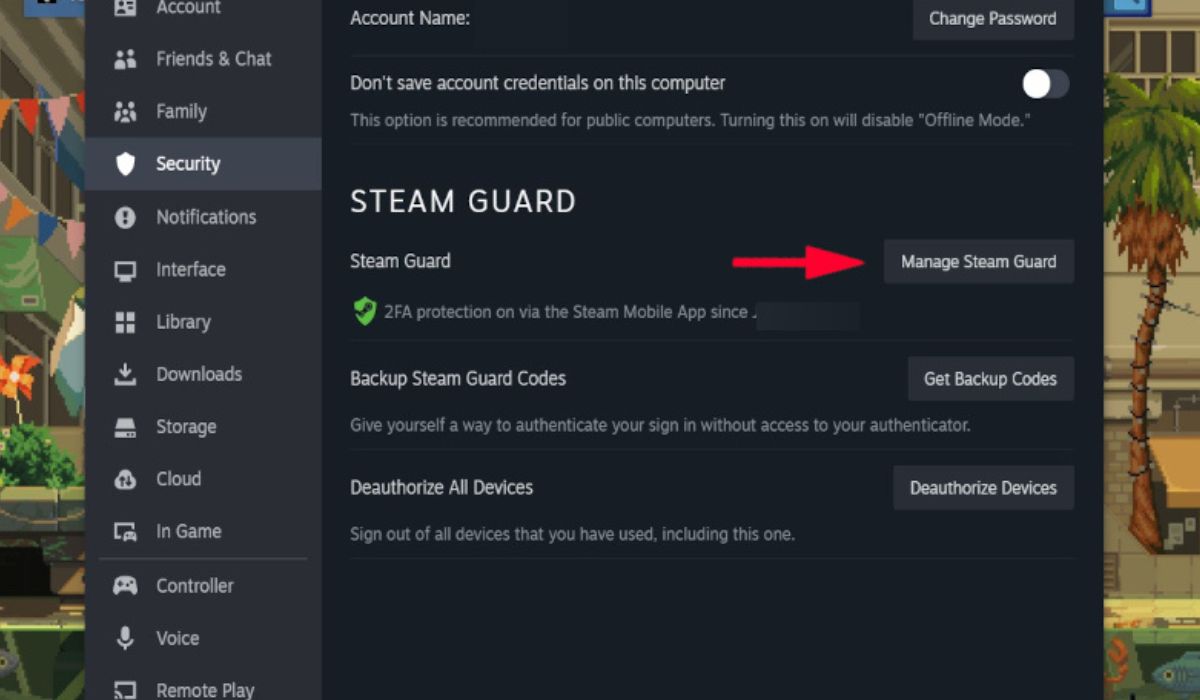
Task: Select Security in the settings sidebar
Action: [190, 164]
